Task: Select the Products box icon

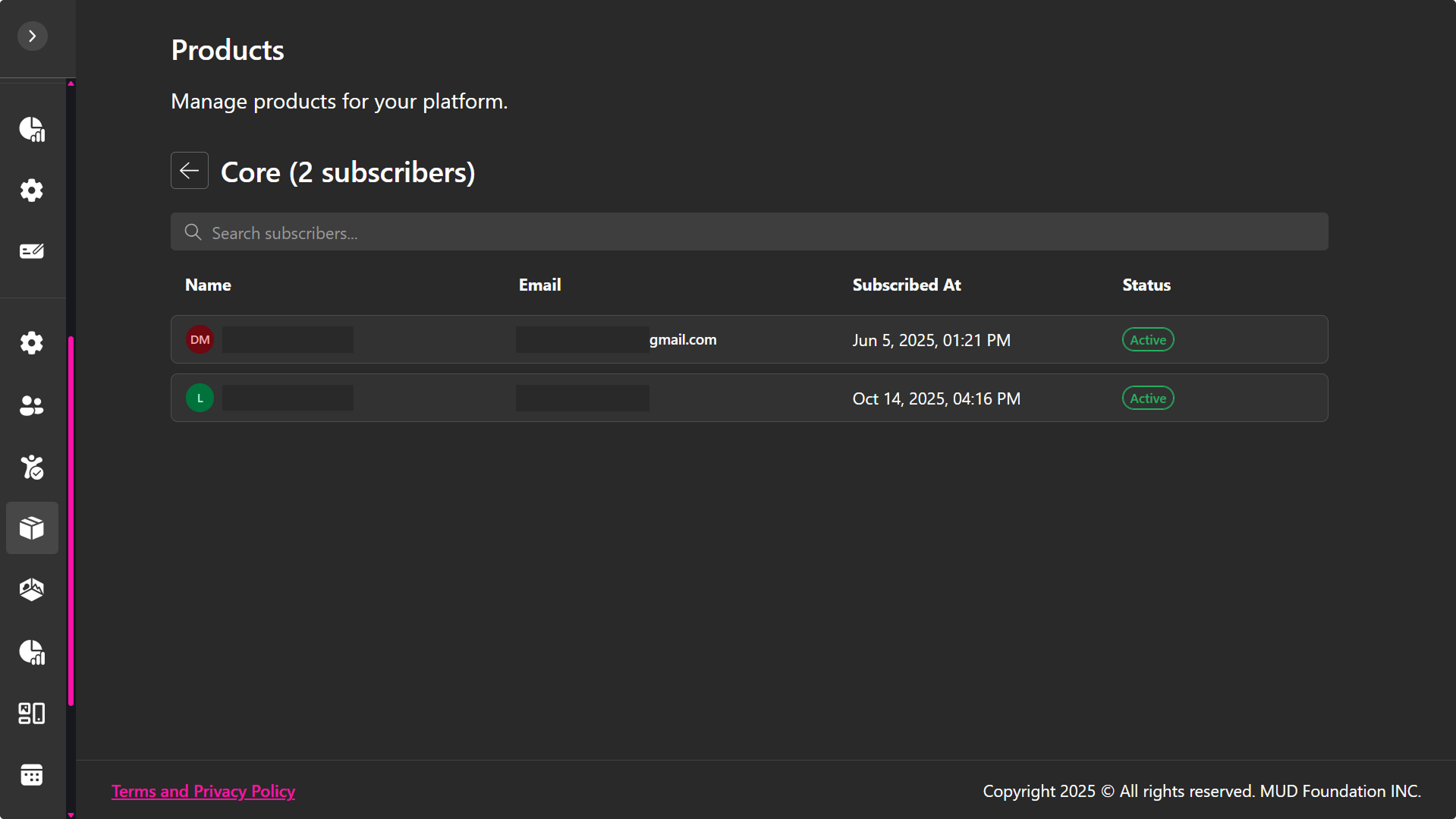Action: pyautogui.click(x=32, y=528)
